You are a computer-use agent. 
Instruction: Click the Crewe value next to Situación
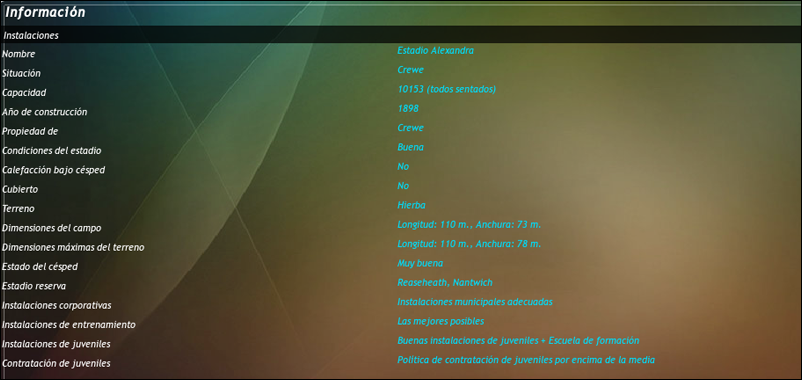[x=410, y=70]
